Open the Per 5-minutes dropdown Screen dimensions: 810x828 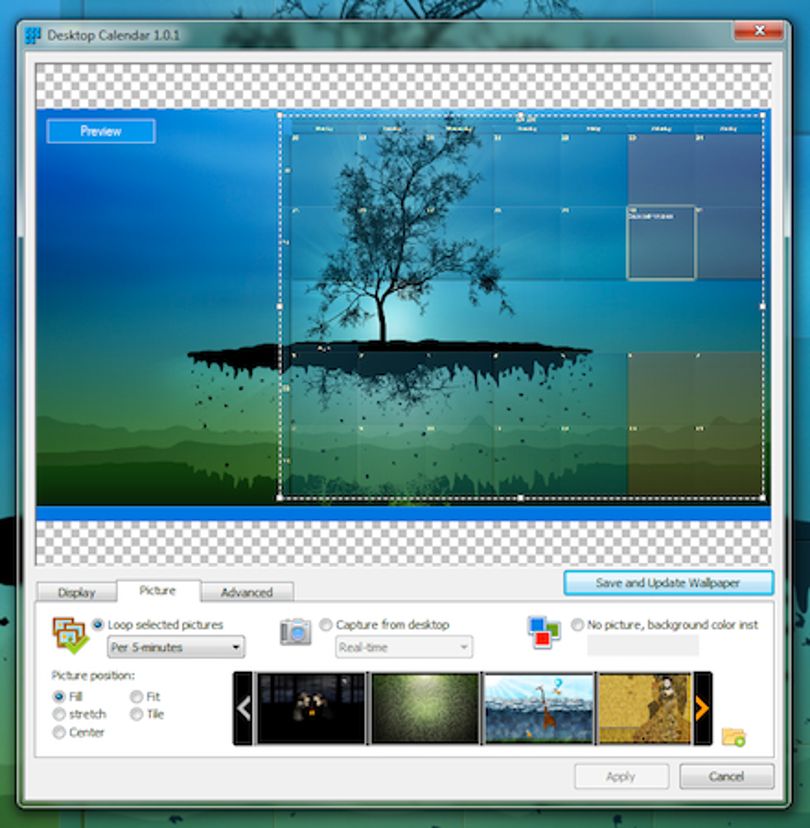[176, 647]
